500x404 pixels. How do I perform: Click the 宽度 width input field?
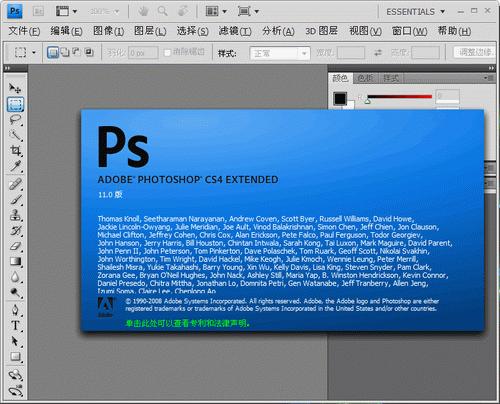(351, 53)
